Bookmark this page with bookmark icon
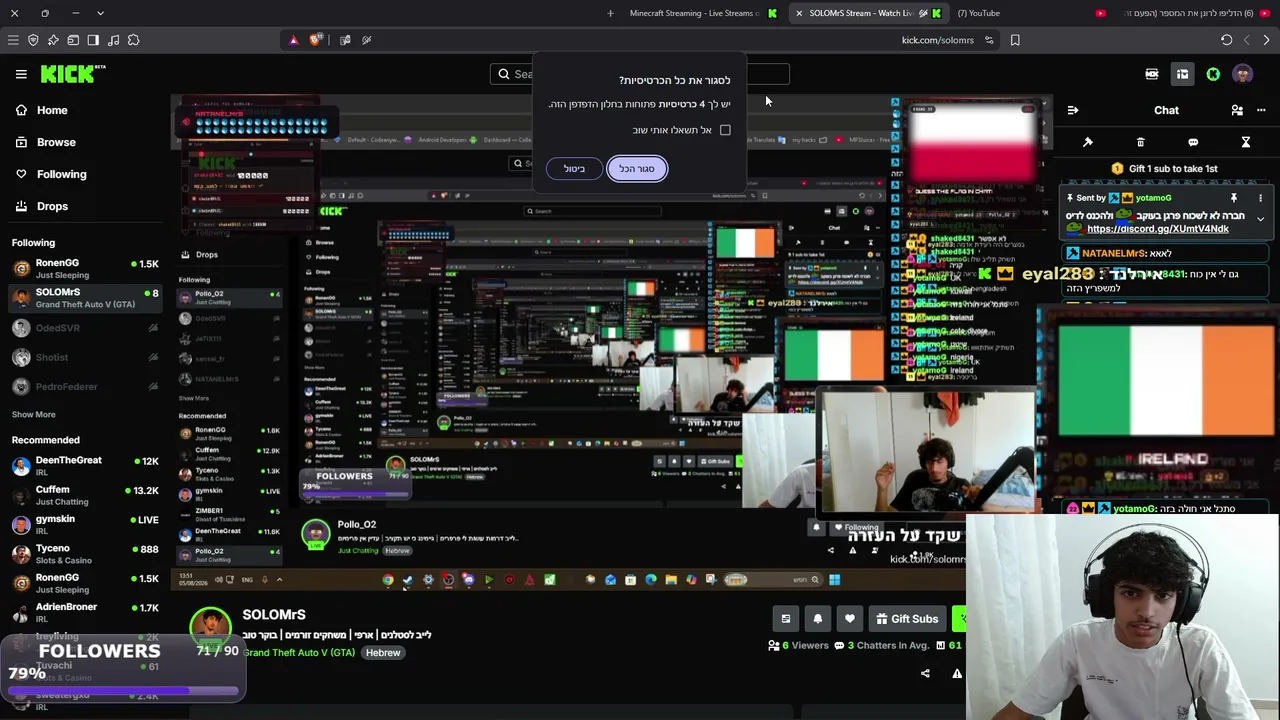This screenshot has height=720, width=1280. [1015, 40]
